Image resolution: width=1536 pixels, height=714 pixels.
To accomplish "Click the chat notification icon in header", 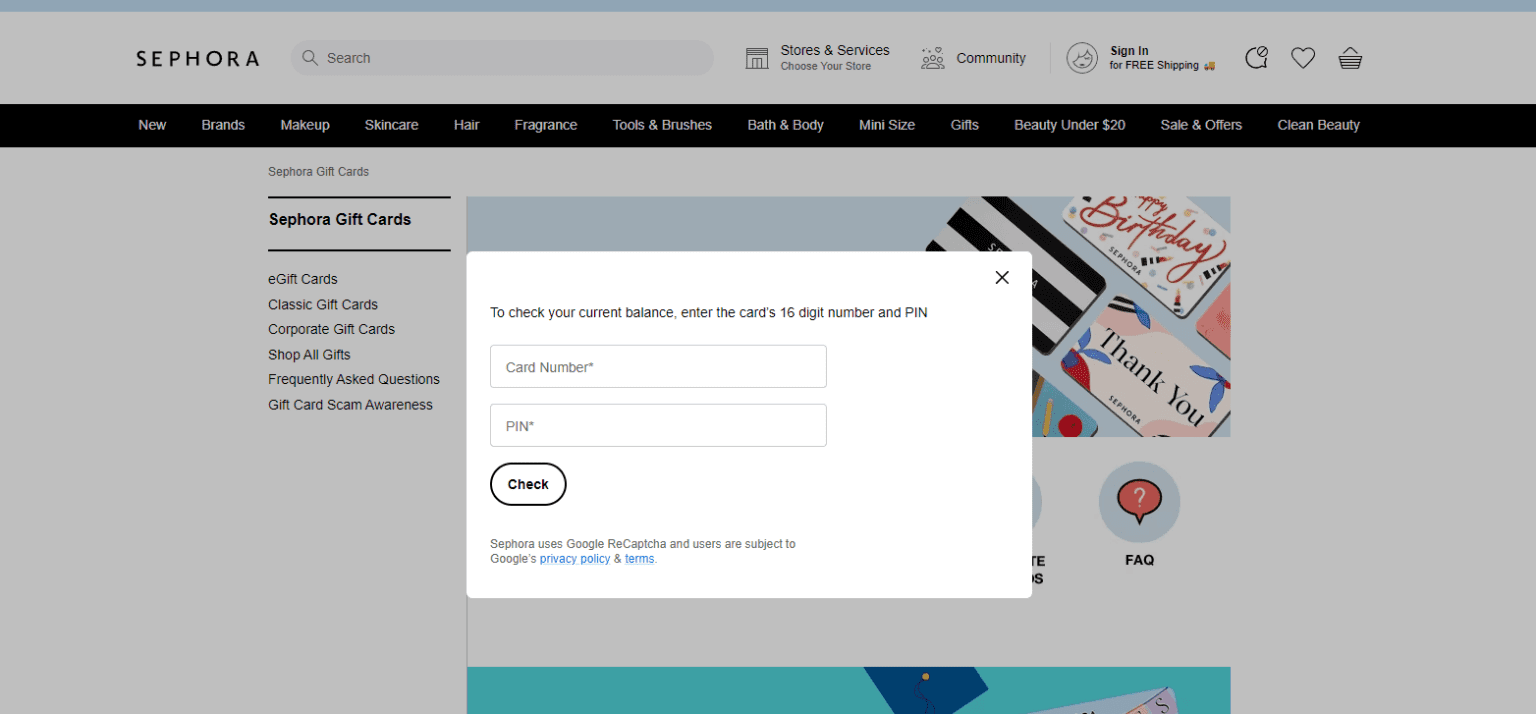I will coord(1256,58).
